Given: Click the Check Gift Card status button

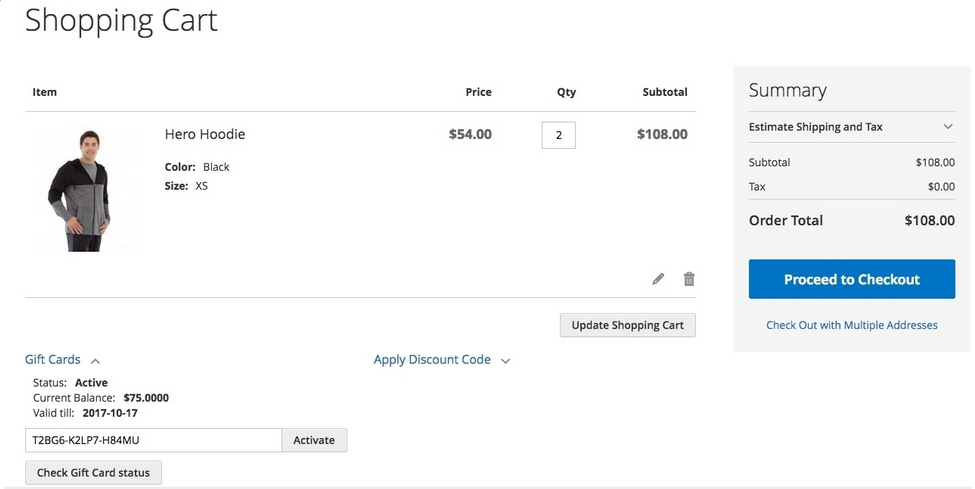Looking at the screenshot, I should pyautogui.click(x=93, y=473).
